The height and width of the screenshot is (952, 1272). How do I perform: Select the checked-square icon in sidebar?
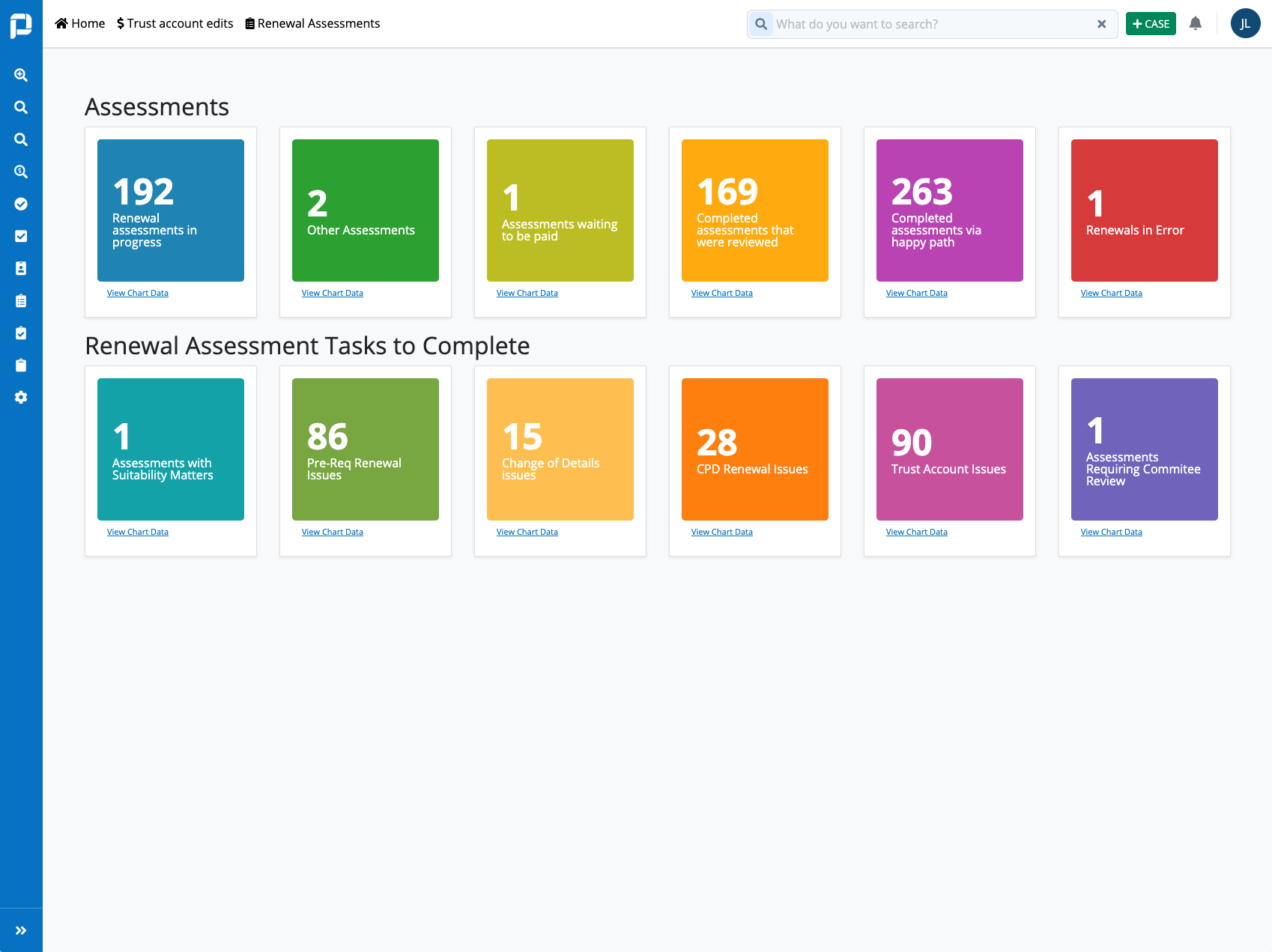20,236
